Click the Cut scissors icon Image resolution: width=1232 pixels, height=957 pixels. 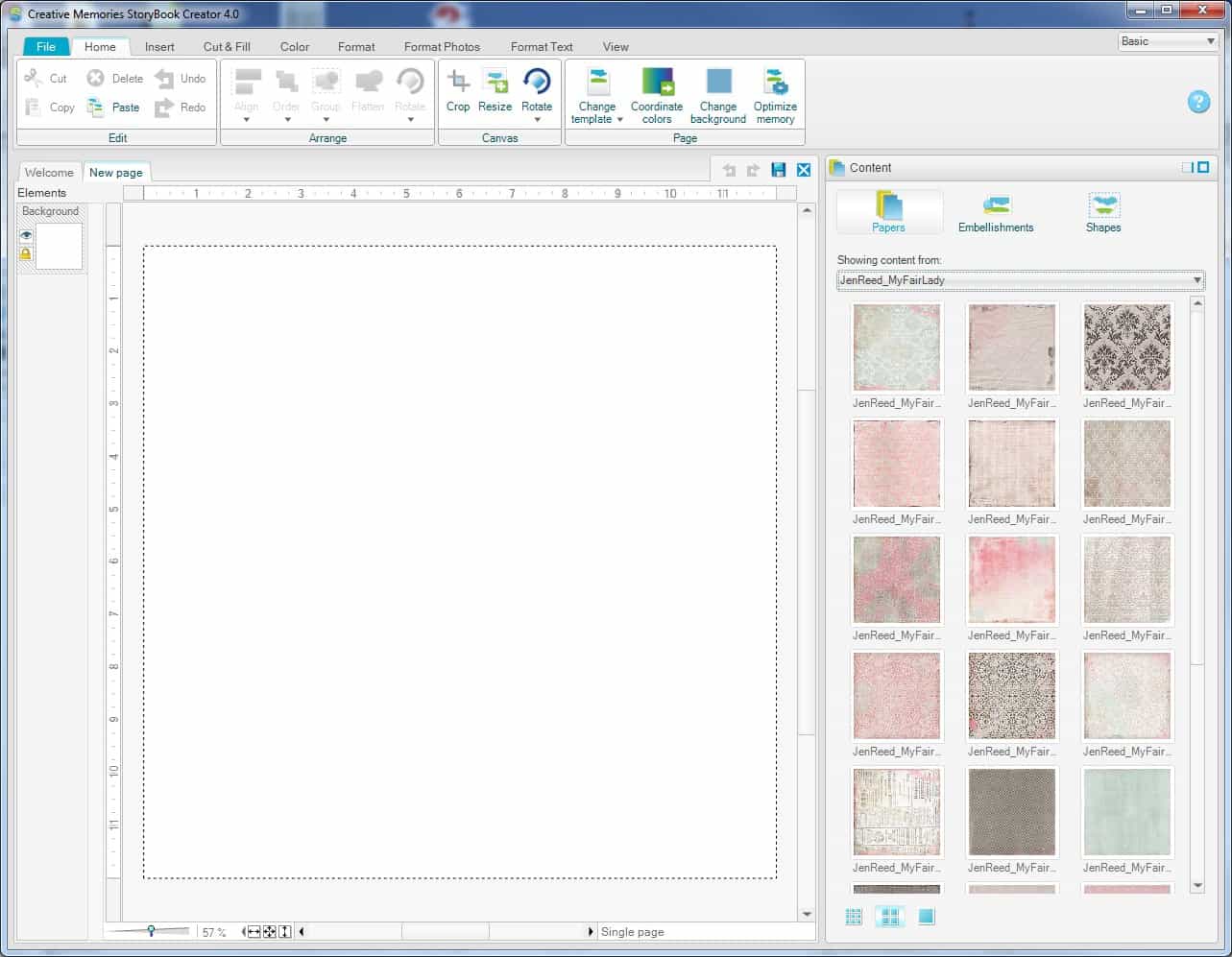click(x=34, y=78)
